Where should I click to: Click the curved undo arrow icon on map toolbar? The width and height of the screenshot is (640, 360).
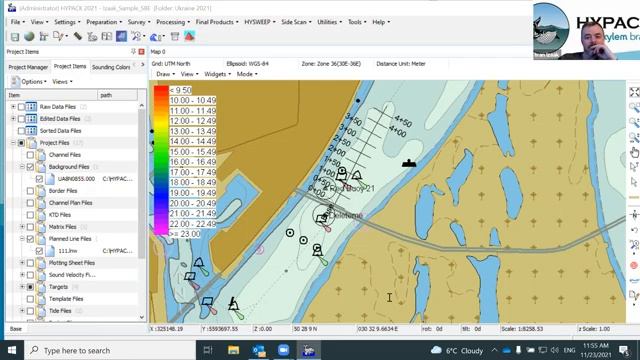tap(634, 230)
